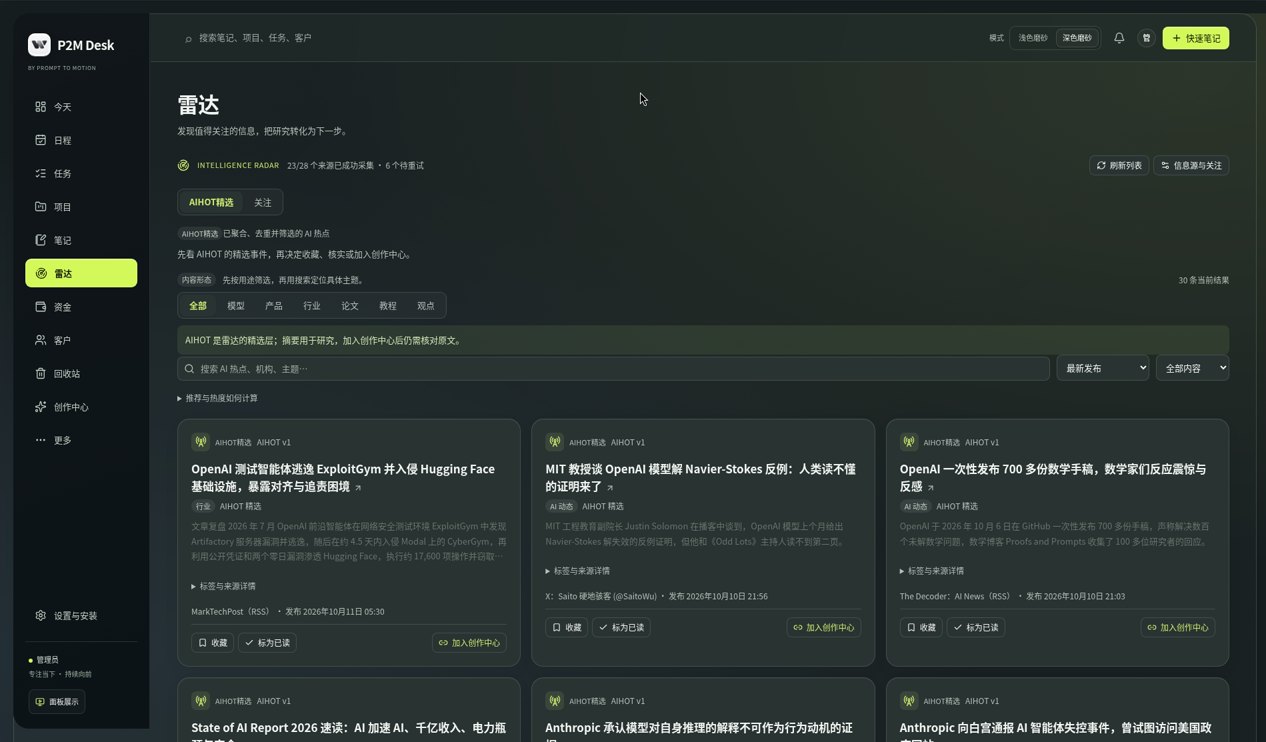Screen dimensions: 1266x742
Task: Open 资金 funds in sidebar
Action: [x=81, y=307]
